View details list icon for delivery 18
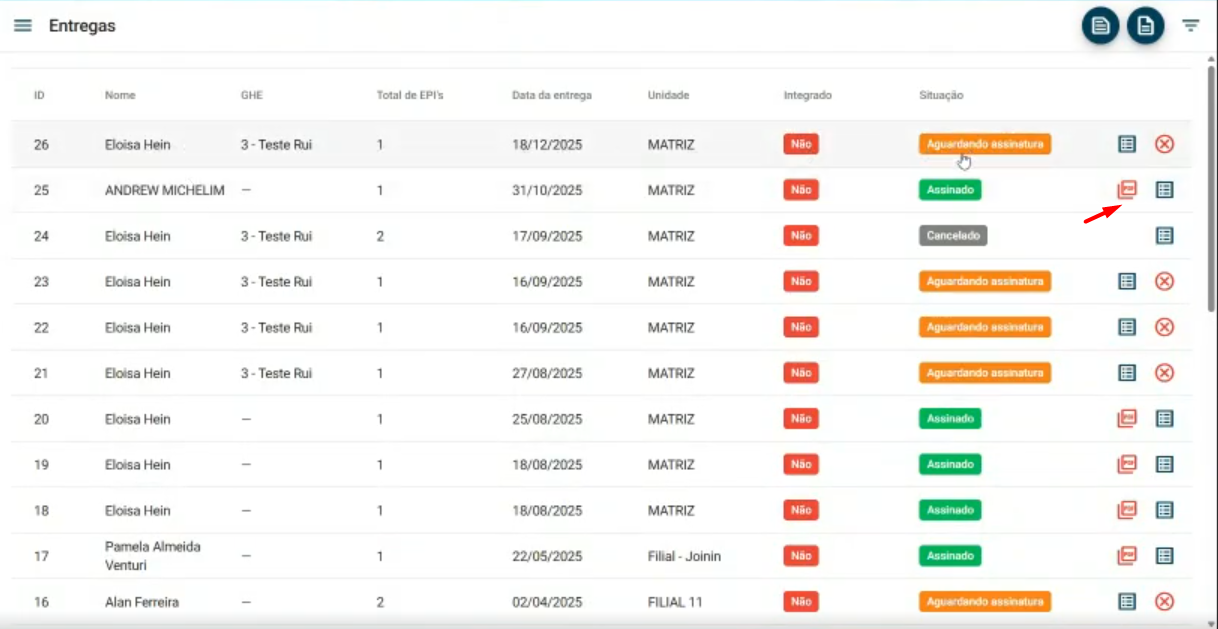 [x=1164, y=510]
